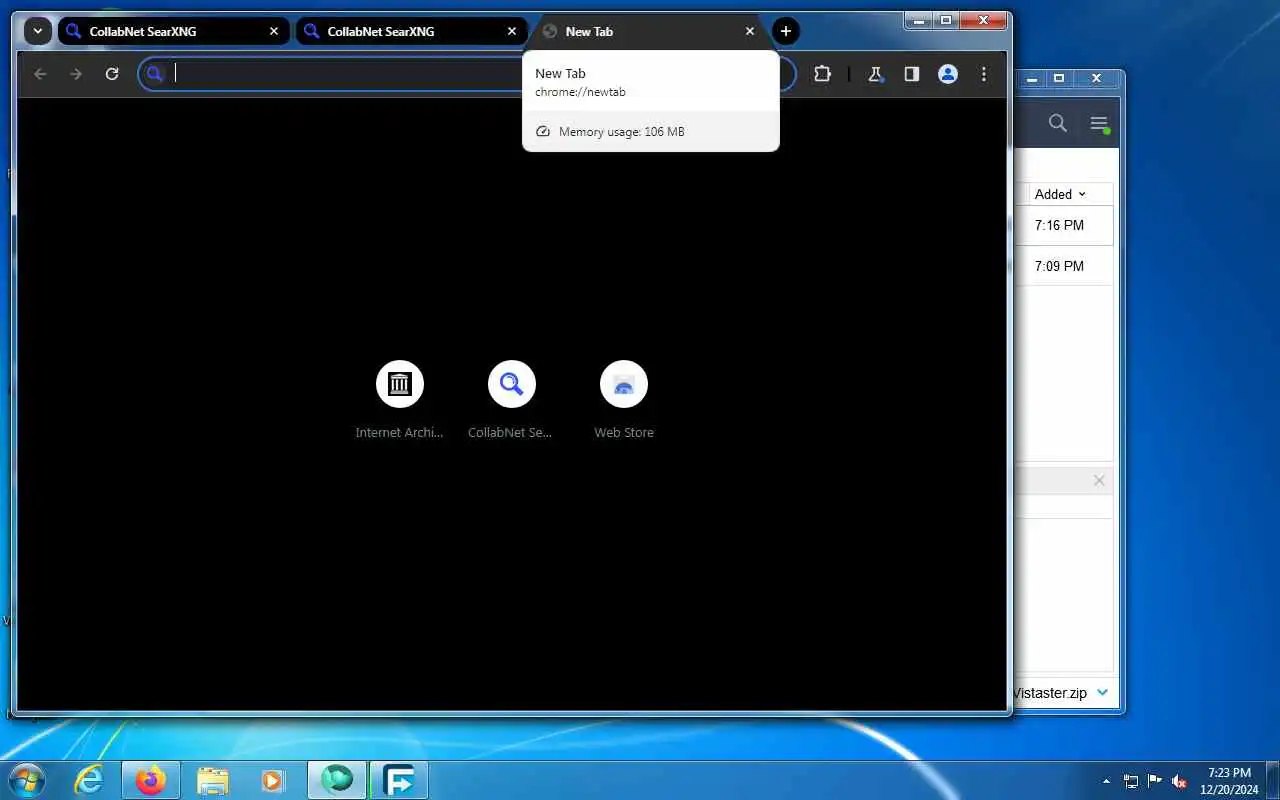Open Action Center flag icon

[1155, 781]
